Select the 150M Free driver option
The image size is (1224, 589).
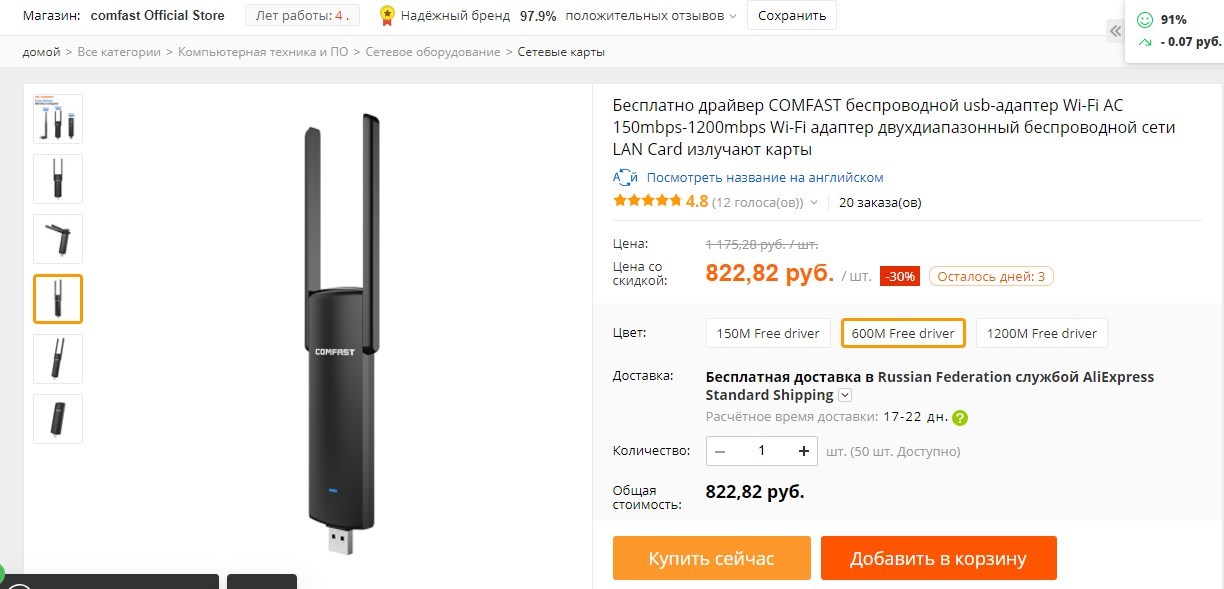768,333
